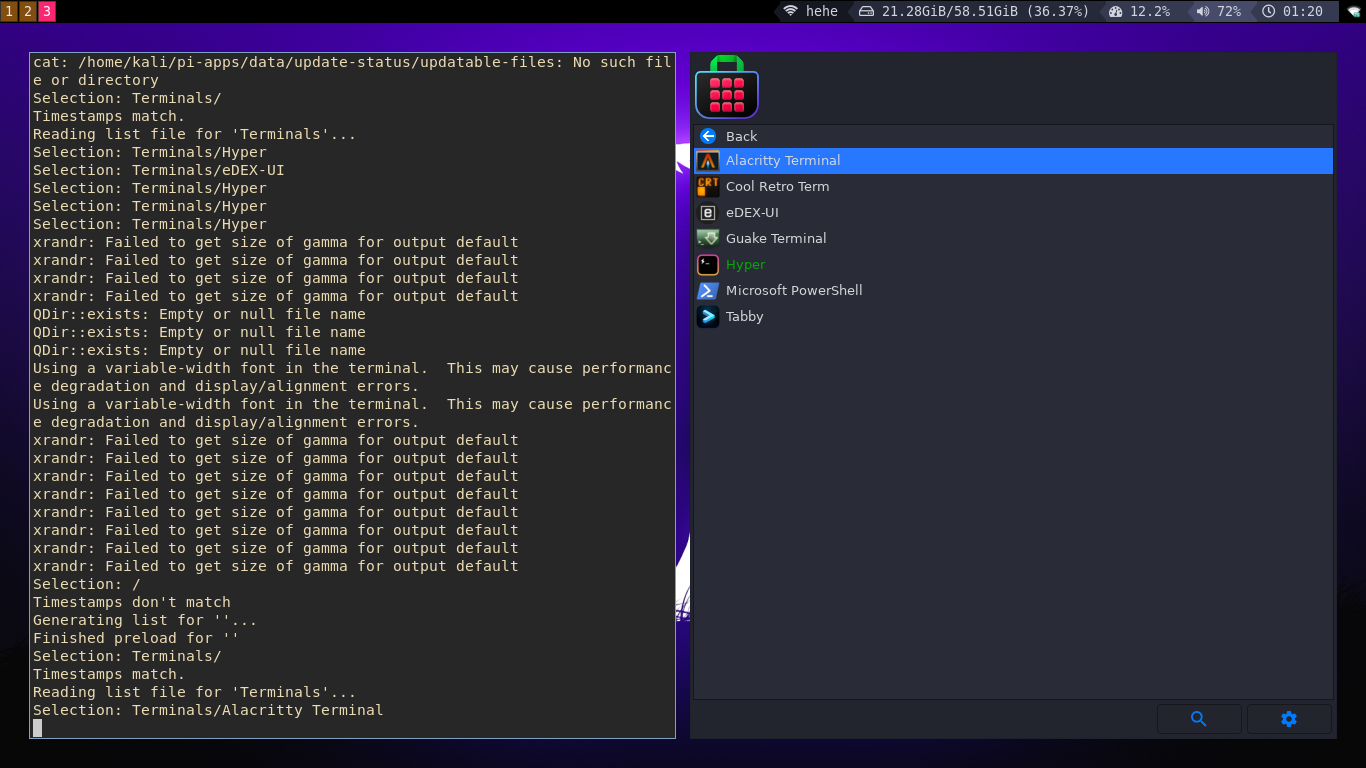Viewport: 1366px width, 768px height.
Task: Click the volume speaker icon
Action: tap(1202, 11)
